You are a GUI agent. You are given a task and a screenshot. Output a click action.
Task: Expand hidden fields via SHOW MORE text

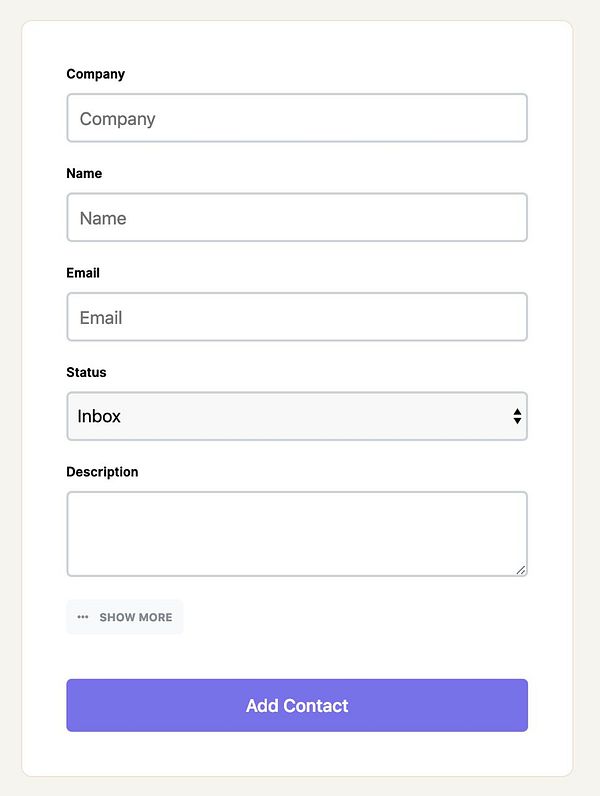click(136, 617)
